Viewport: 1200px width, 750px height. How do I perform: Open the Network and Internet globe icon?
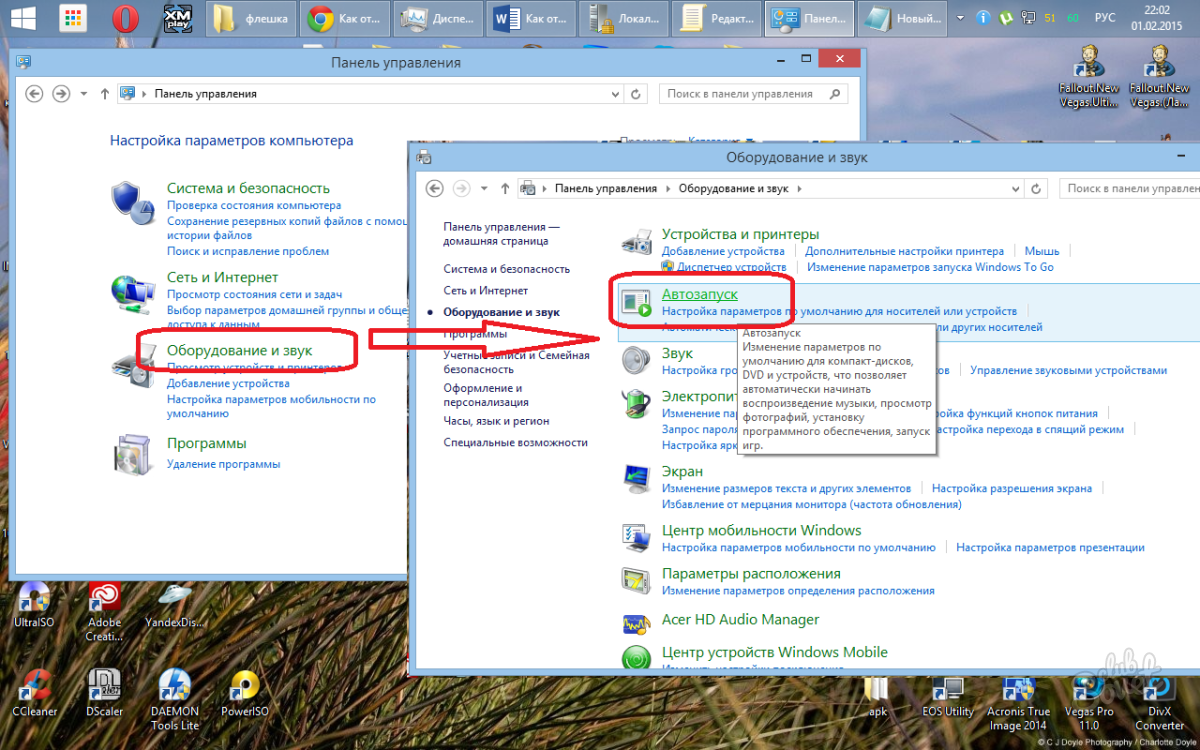[x=132, y=291]
